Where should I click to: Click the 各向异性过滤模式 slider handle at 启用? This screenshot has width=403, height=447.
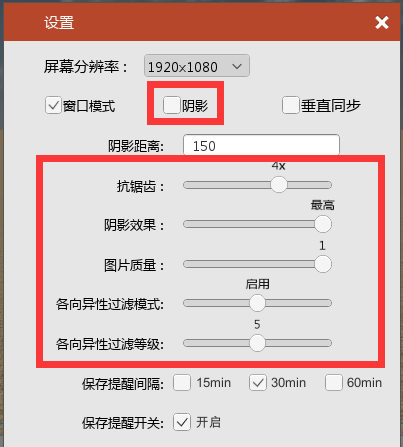pyautogui.click(x=257, y=303)
